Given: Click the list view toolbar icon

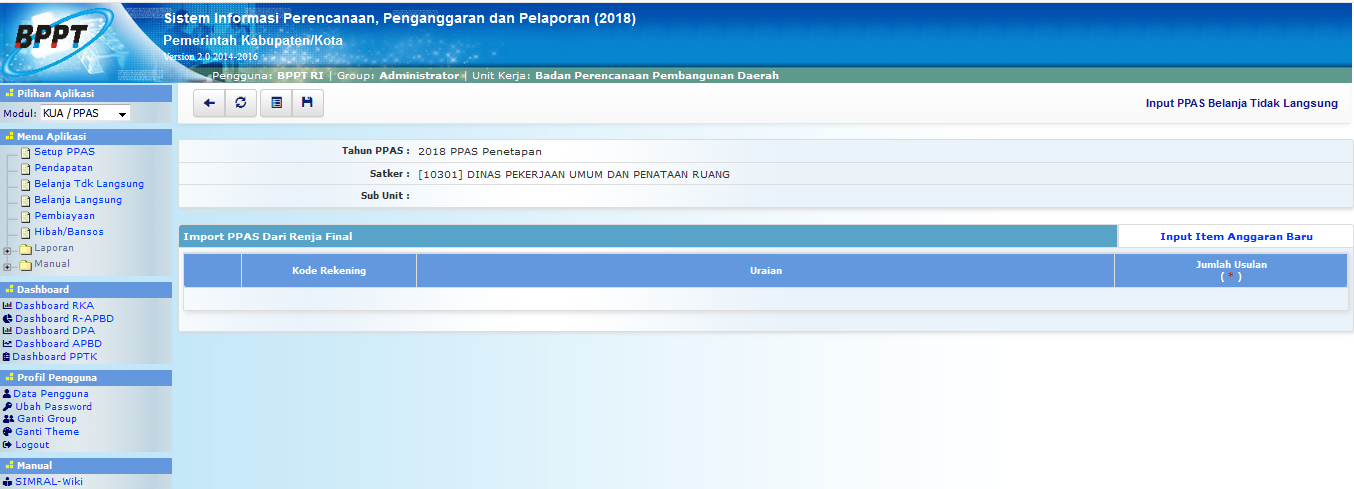Looking at the screenshot, I should [276, 103].
